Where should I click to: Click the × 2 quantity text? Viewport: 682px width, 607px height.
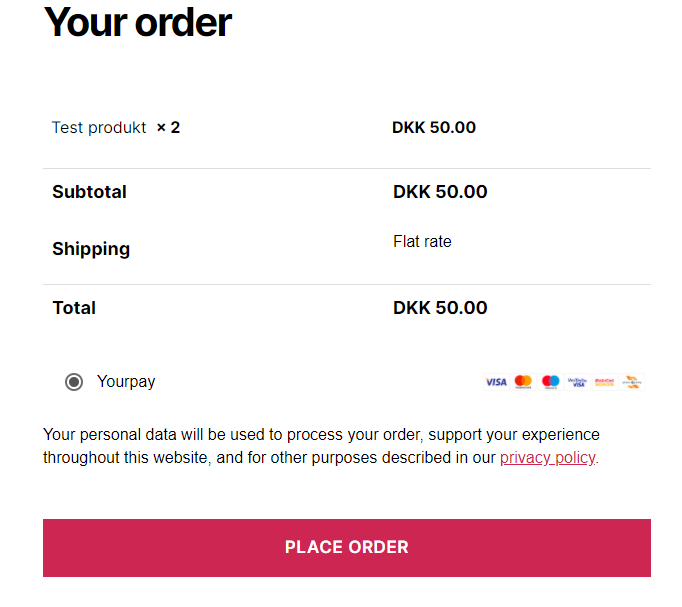168,127
